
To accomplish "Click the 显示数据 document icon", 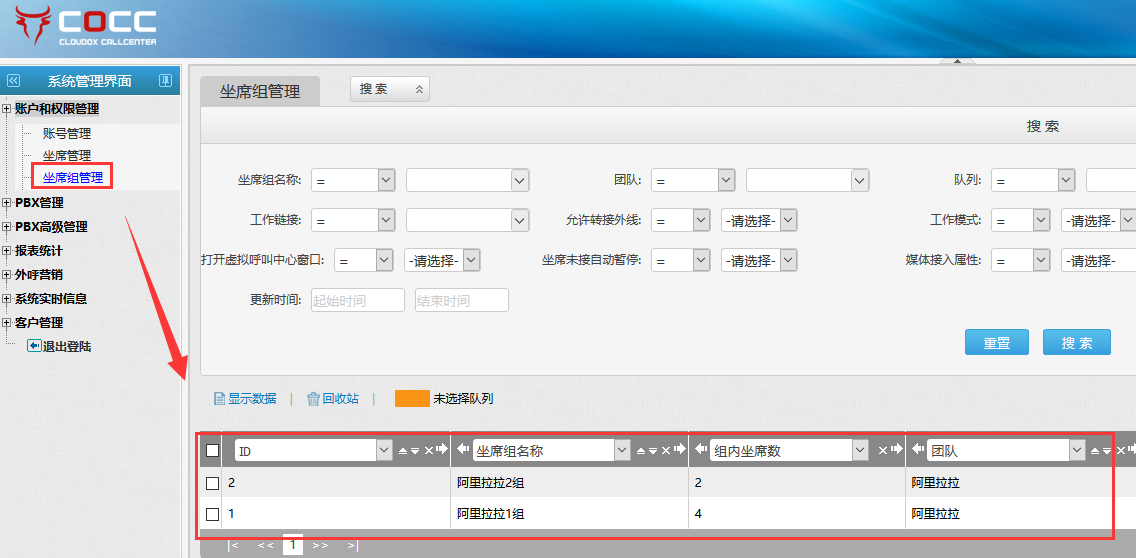I will click(x=220, y=399).
